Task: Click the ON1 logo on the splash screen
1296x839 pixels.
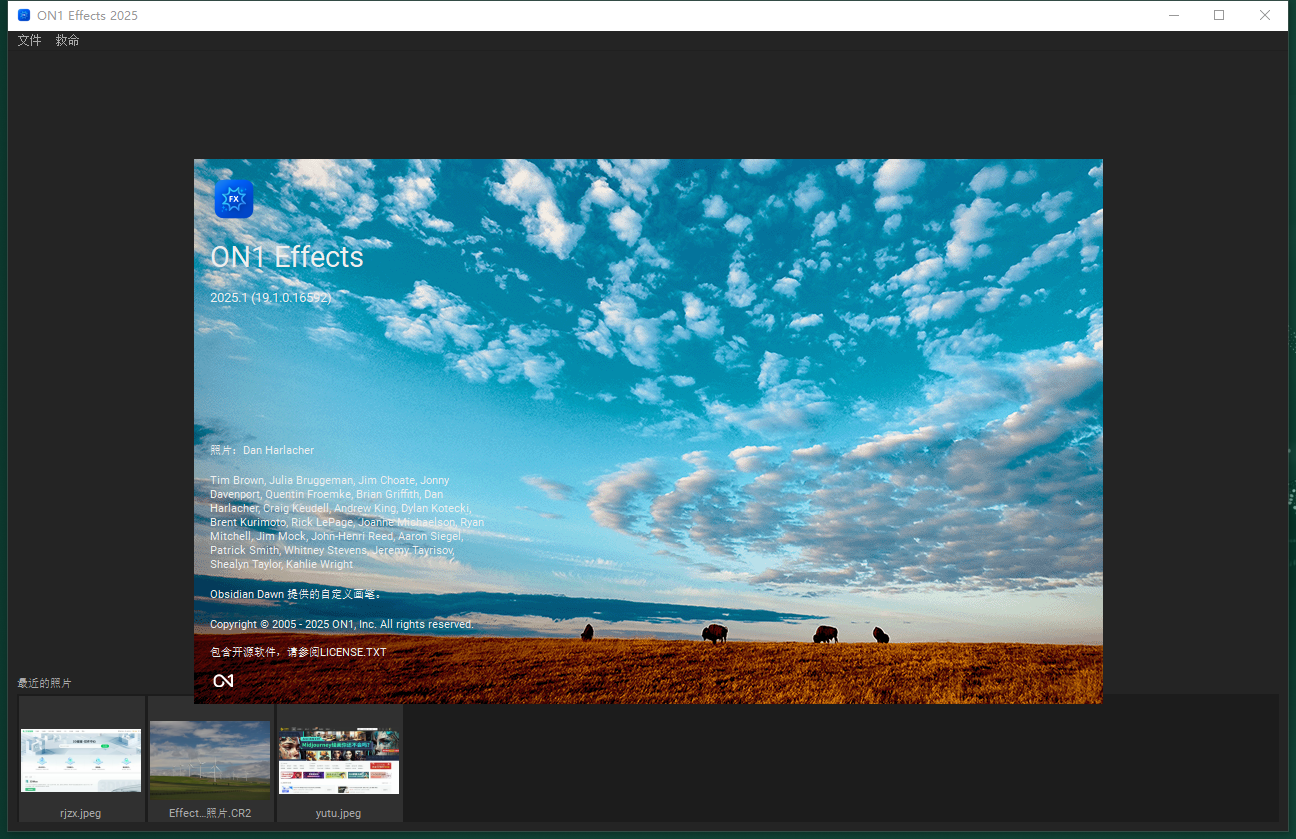Action: pyautogui.click(x=223, y=681)
